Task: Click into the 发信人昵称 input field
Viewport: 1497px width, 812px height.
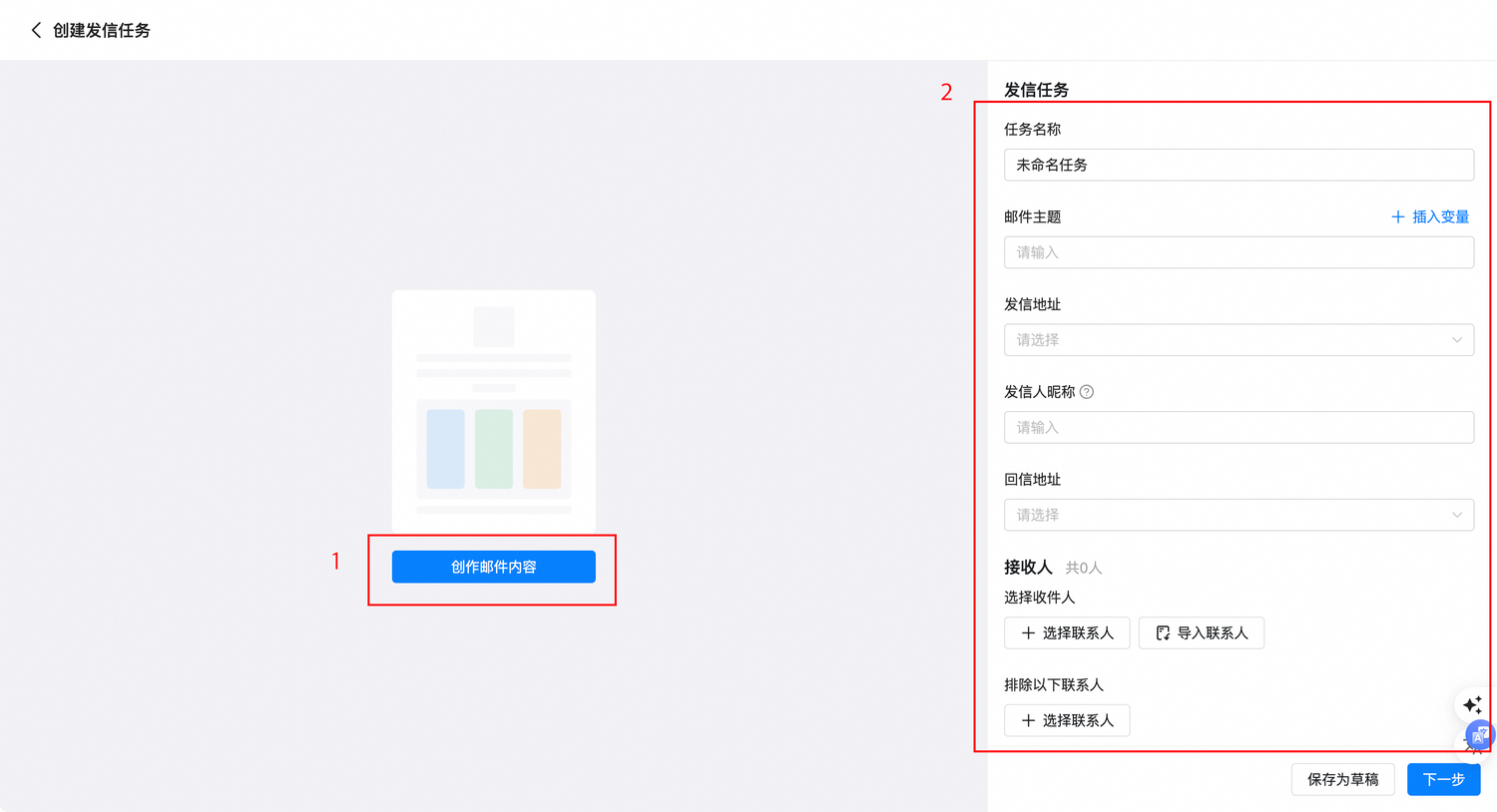Action: point(1239,428)
